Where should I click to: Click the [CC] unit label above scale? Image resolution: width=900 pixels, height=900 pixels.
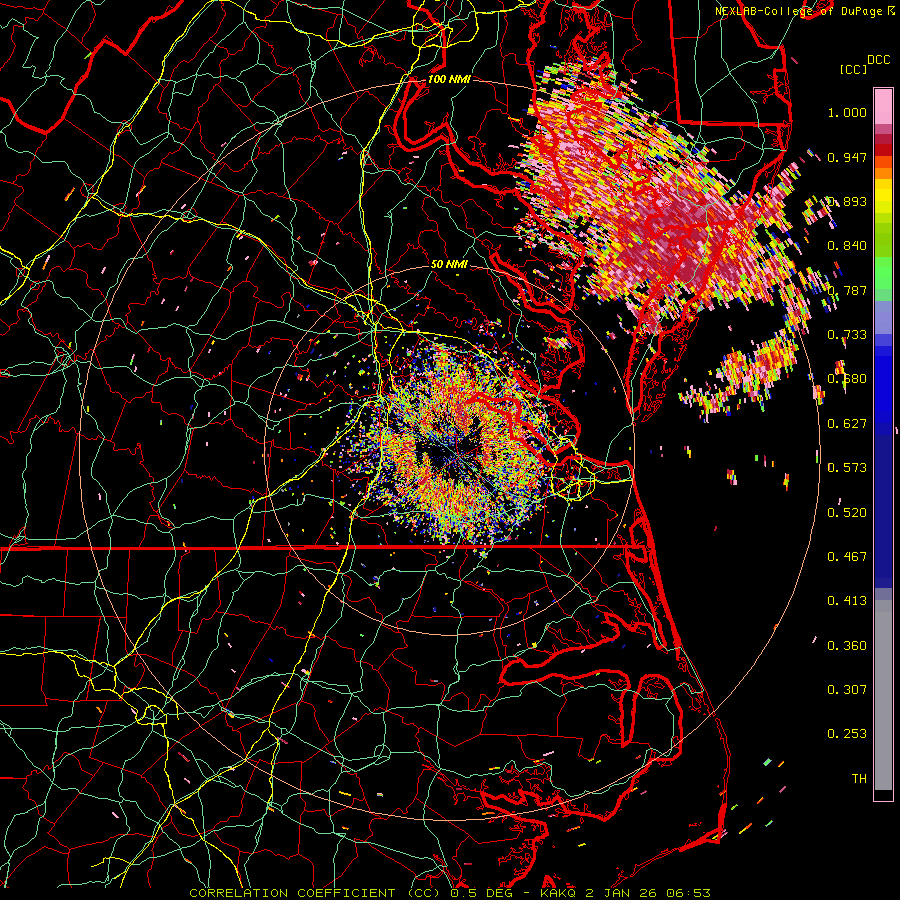[x=853, y=69]
